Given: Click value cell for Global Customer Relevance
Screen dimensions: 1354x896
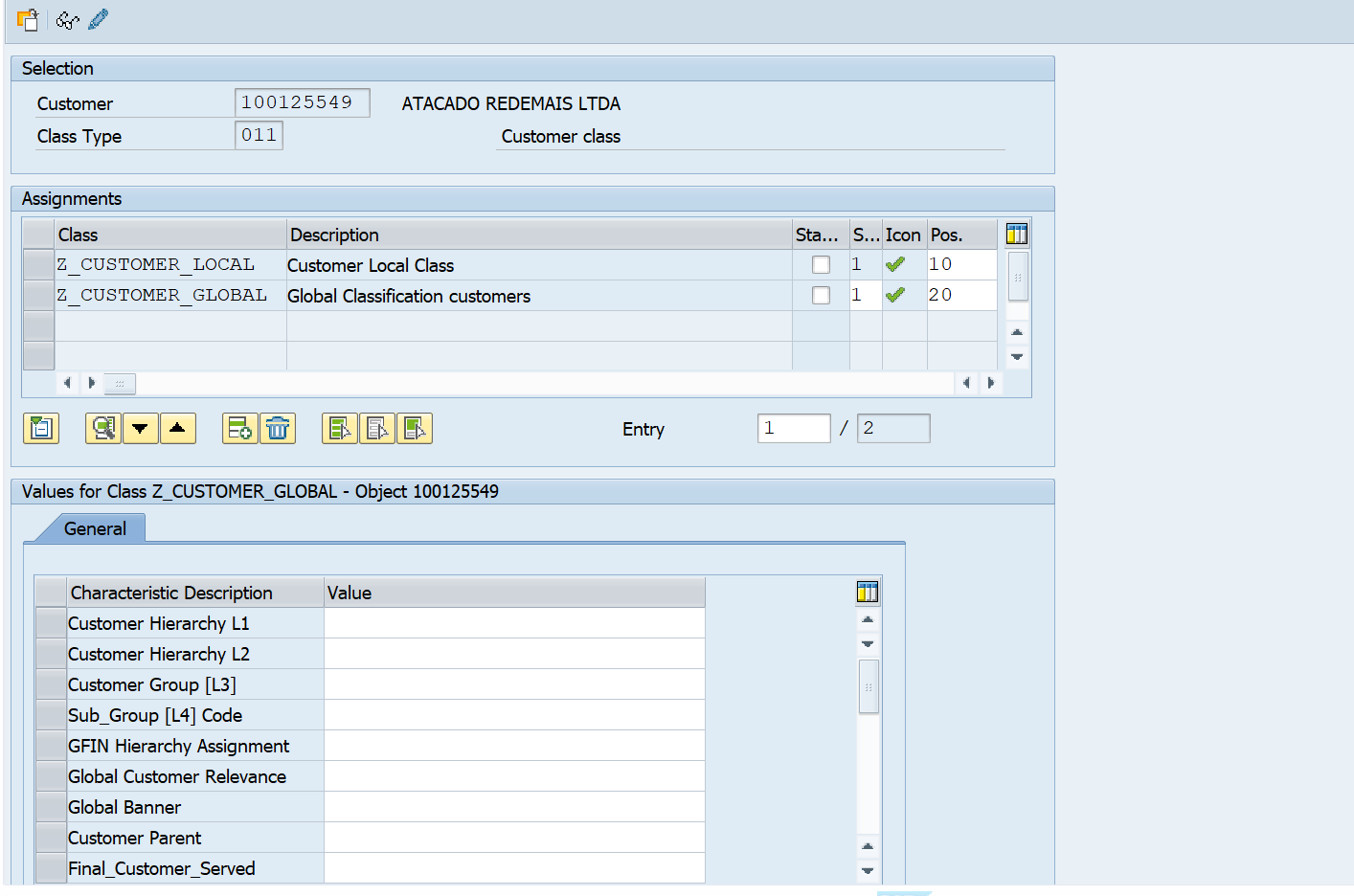Looking at the screenshot, I should point(515,776).
